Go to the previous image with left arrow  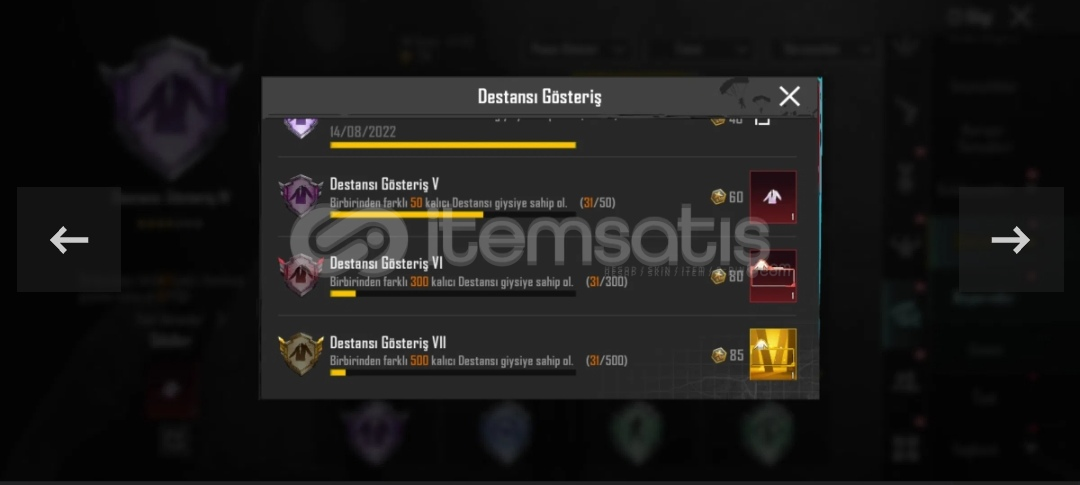tap(69, 240)
